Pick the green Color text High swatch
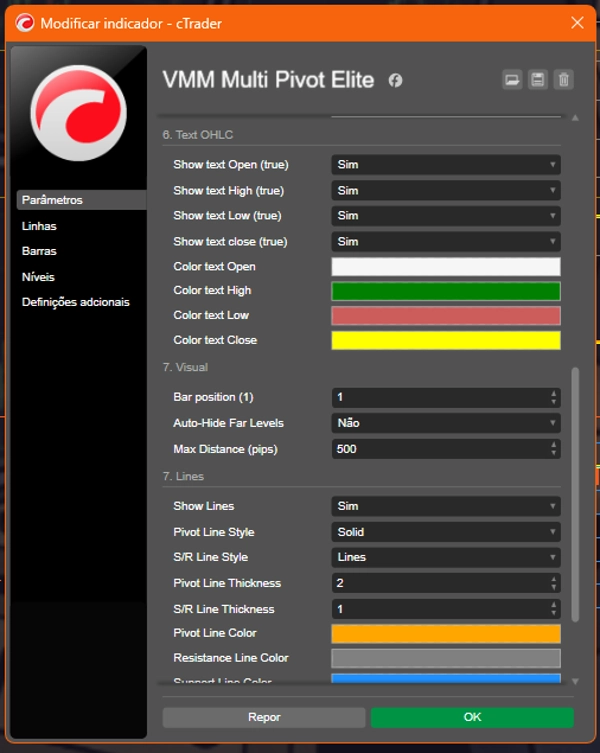 (x=446, y=291)
